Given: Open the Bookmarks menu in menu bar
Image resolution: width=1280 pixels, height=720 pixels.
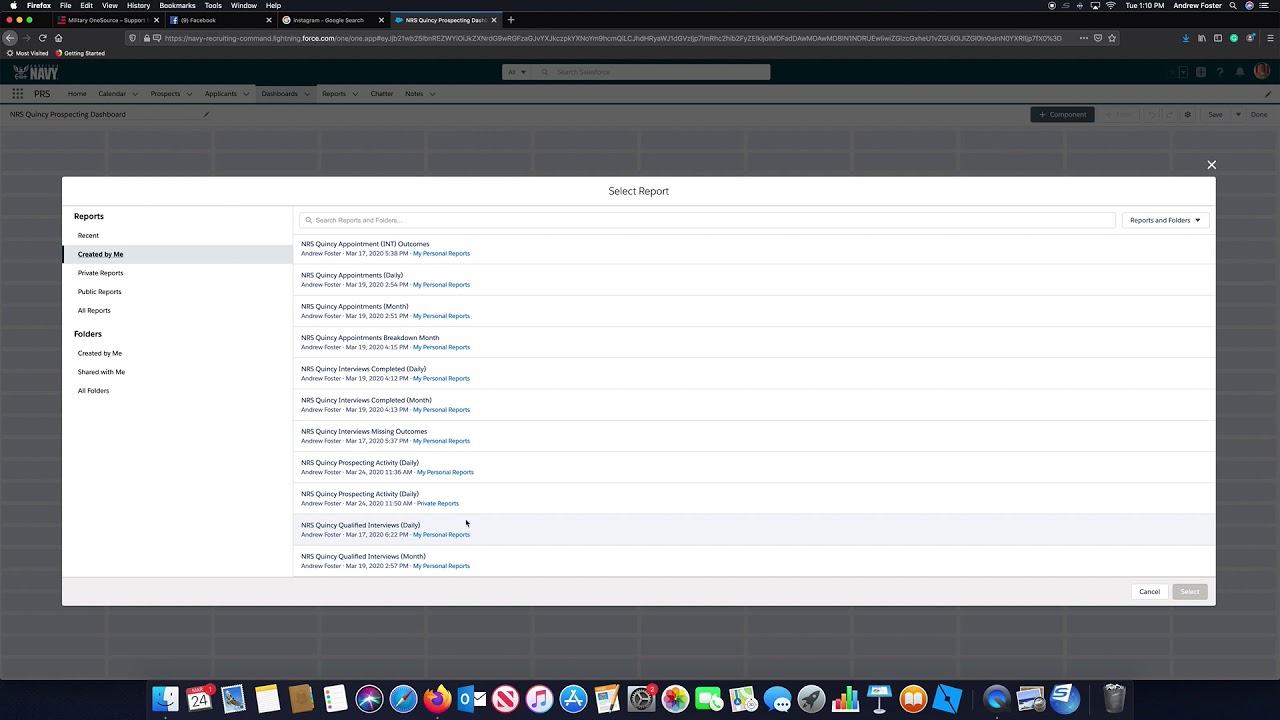Looking at the screenshot, I should [x=177, y=5].
